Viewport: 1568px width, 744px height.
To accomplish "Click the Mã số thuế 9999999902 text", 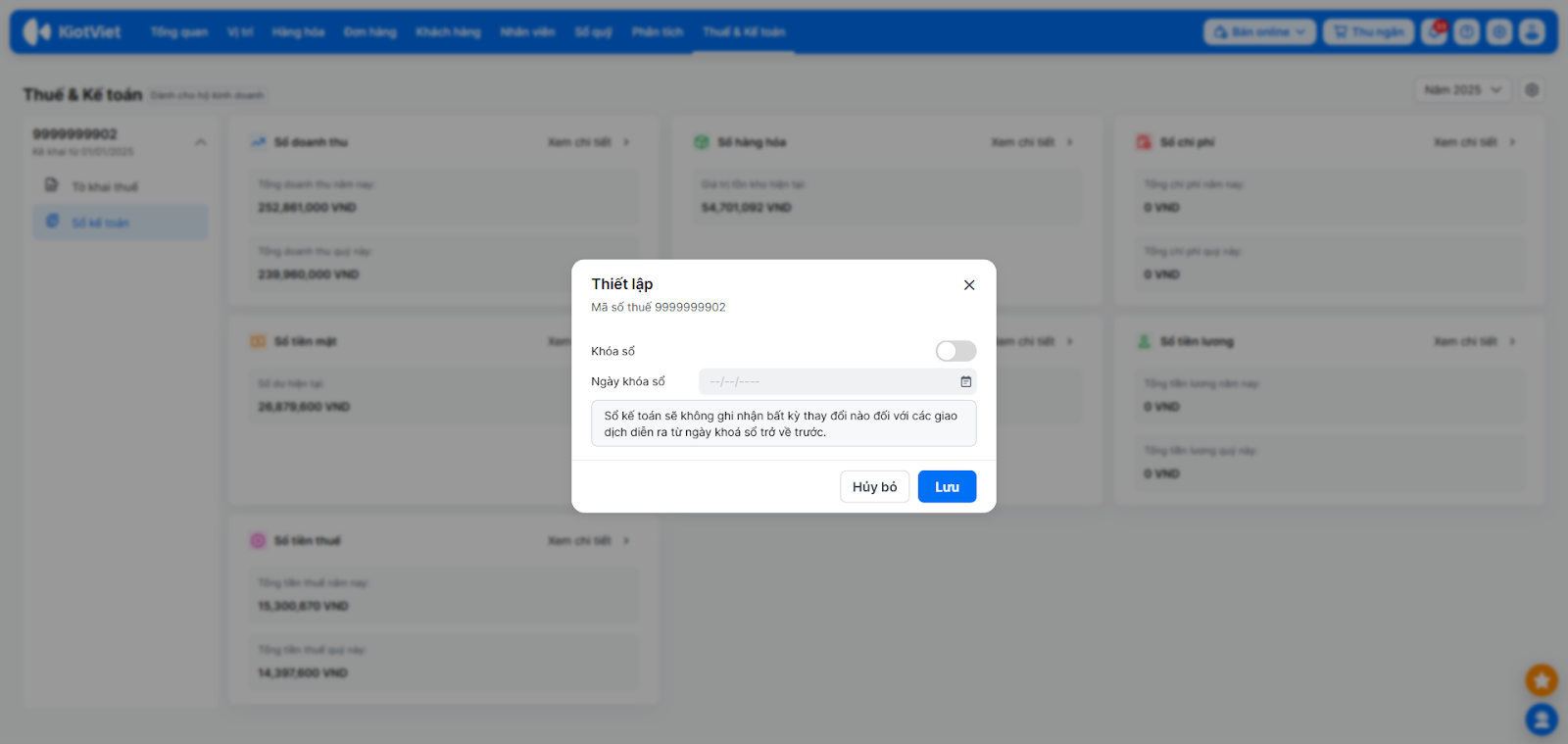I will pyautogui.click(x=659, y=307).
